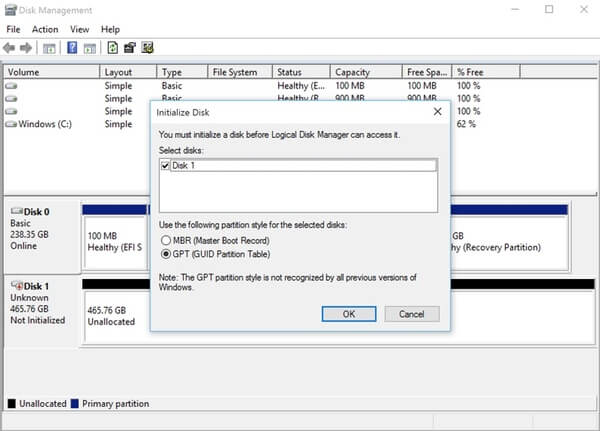The width and height of the screenshot is (600, 431).
Task: Sort by the Type column header
Action: pyautogui.click(x=182, y=72)
